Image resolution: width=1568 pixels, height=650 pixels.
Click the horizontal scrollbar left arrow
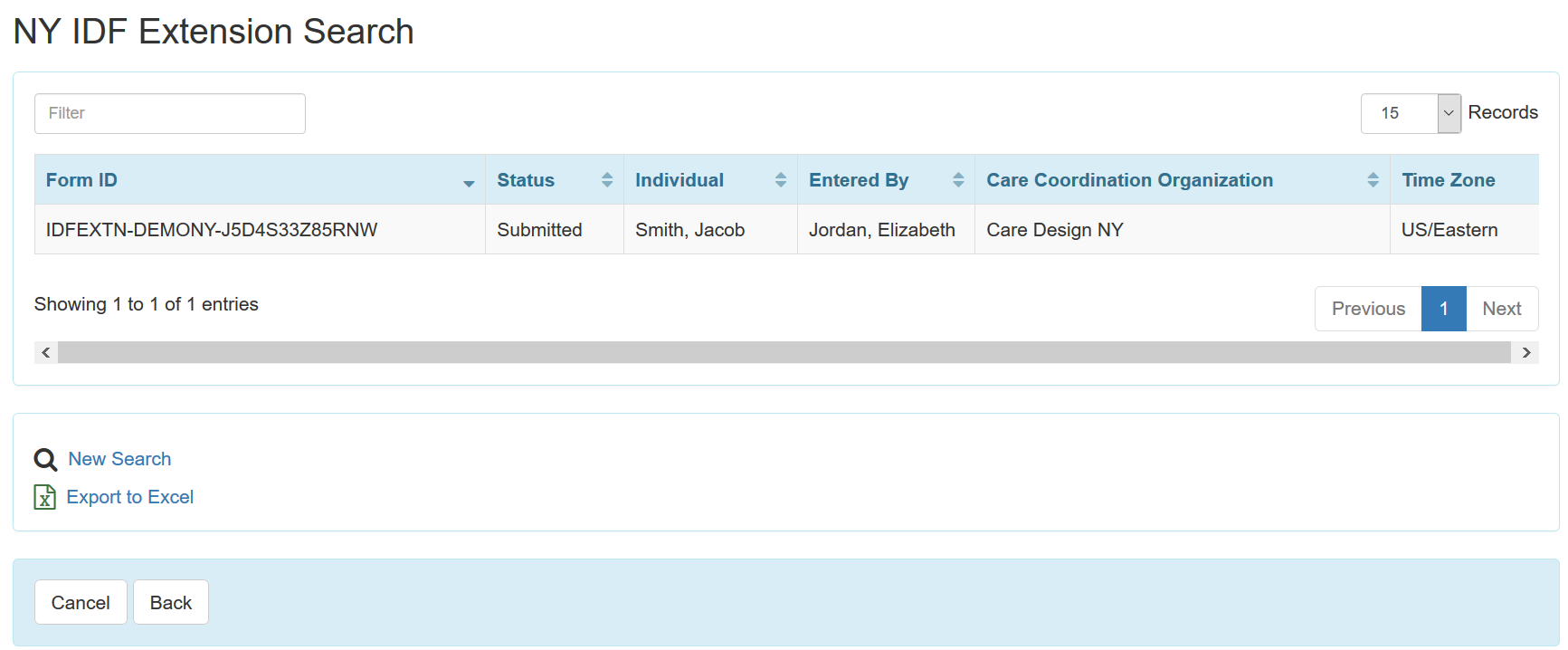click(46, 352)
